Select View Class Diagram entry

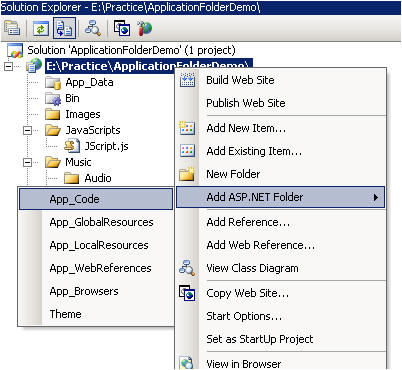(x=281, y=268)
